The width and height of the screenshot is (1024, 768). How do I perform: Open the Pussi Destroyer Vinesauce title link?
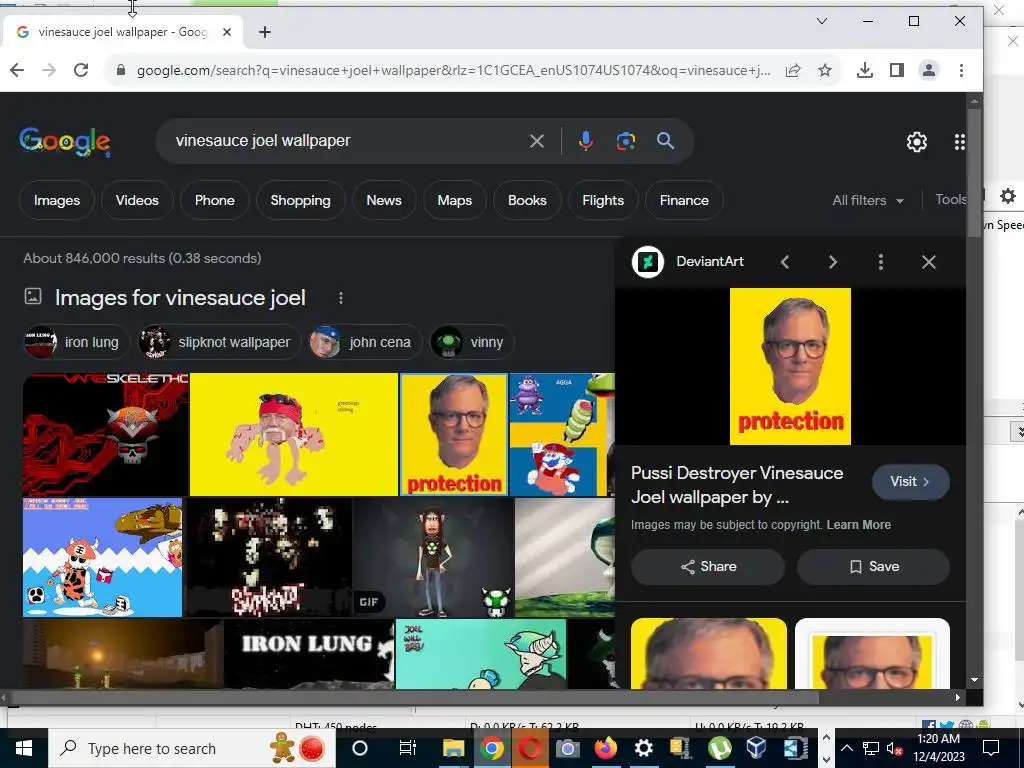[737, 485]
